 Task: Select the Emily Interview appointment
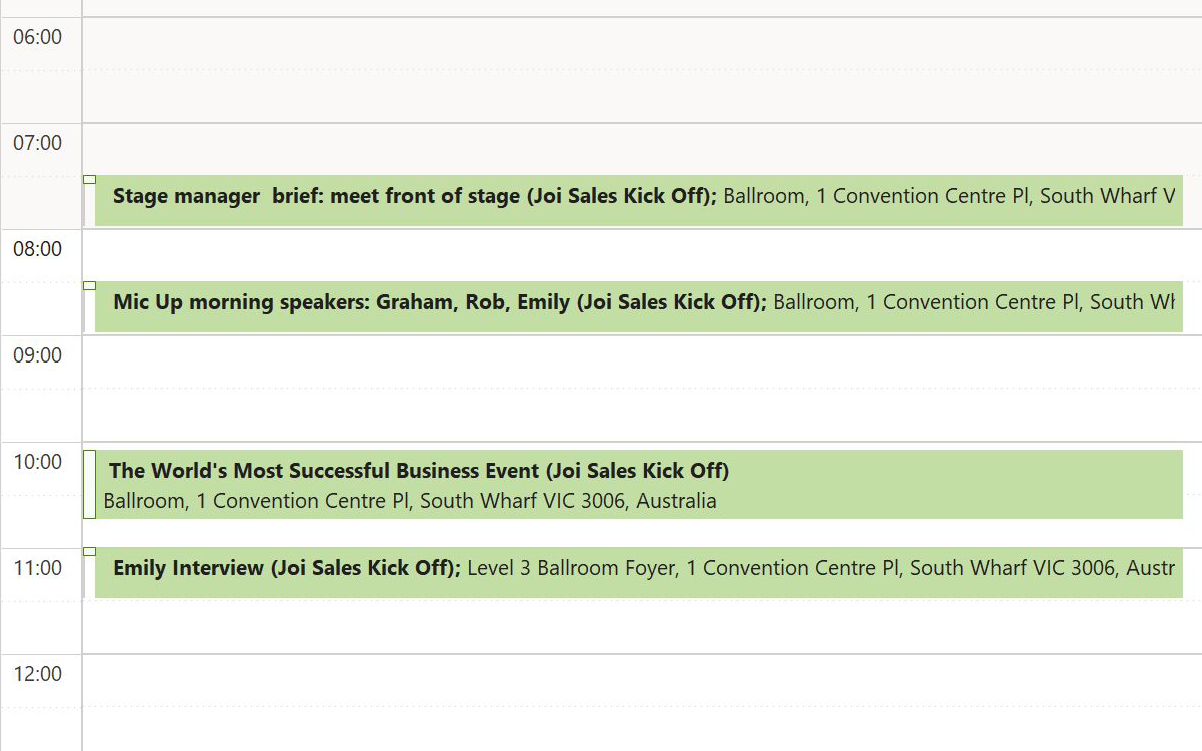tap(640, 572)
